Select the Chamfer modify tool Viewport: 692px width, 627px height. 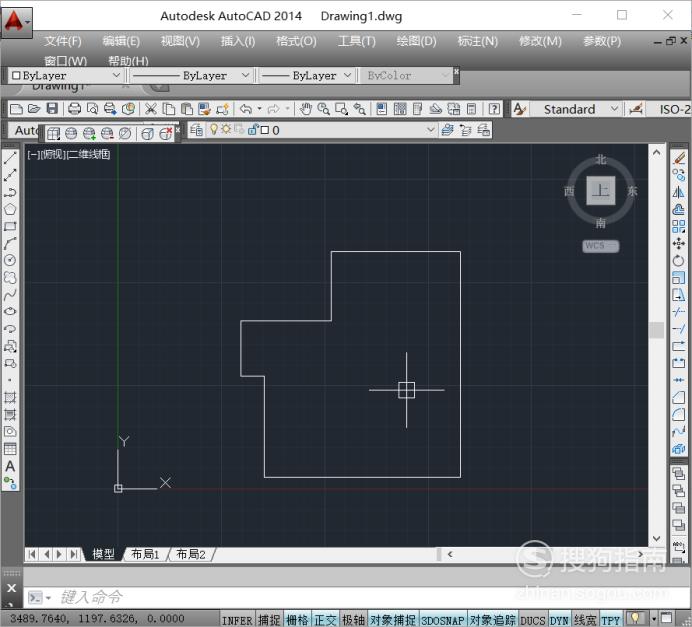(x=679, y=397)
